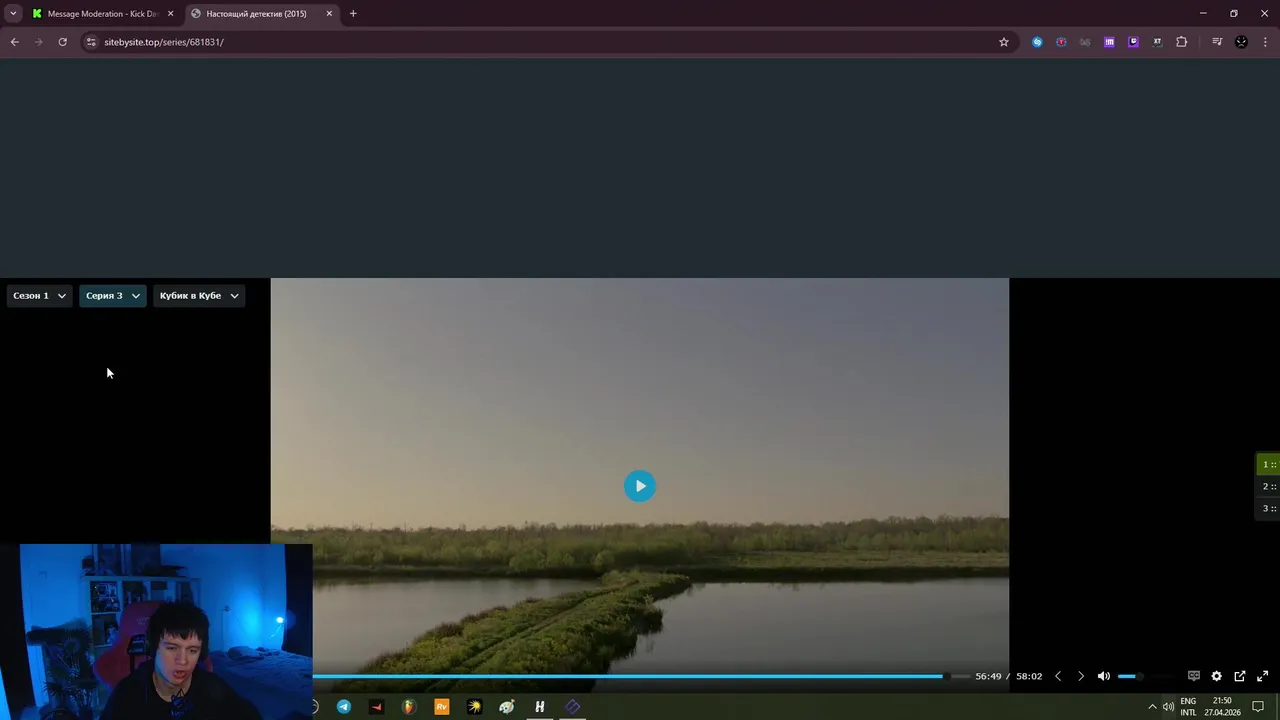Open the media controls icon in toolbar

pyautogui.click(x=1217, y=42)
